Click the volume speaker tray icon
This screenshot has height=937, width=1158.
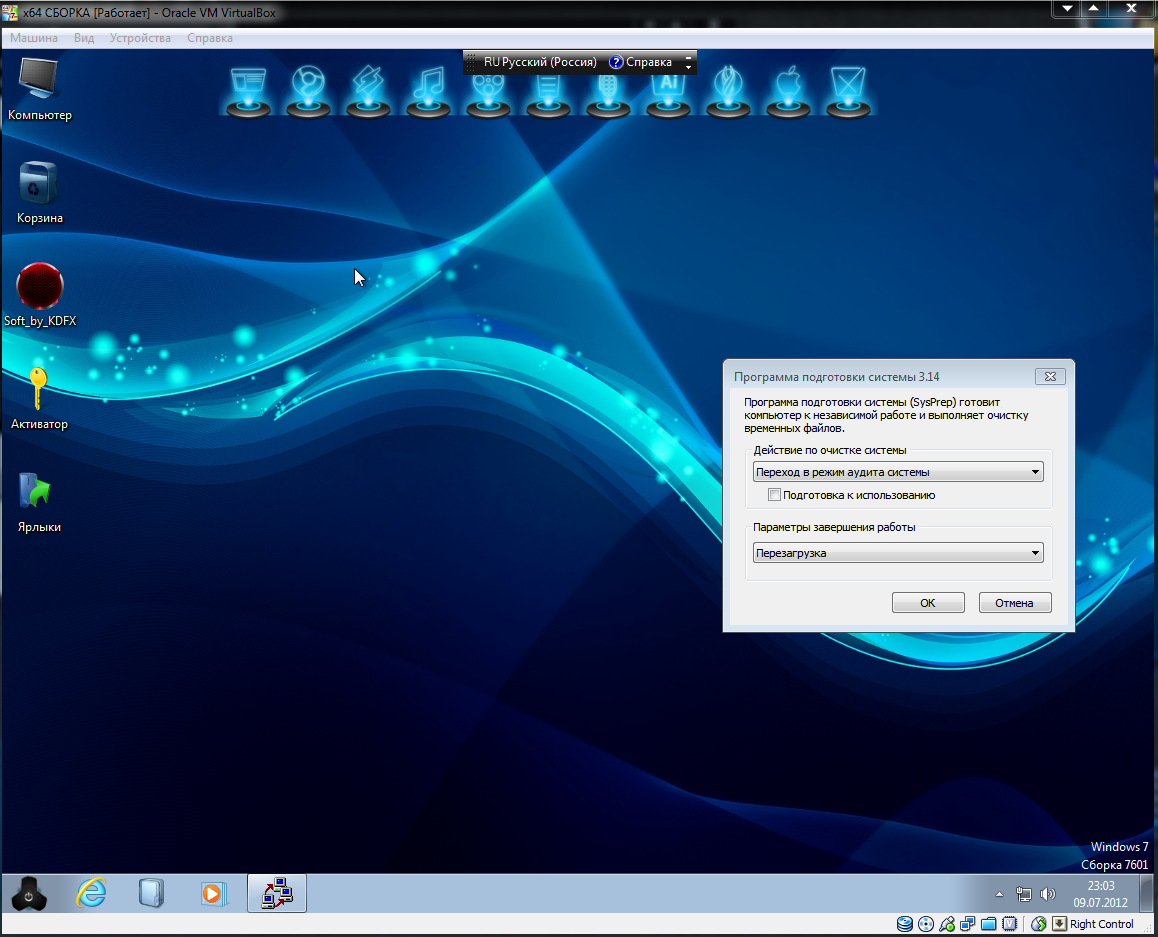[1047, 894]
